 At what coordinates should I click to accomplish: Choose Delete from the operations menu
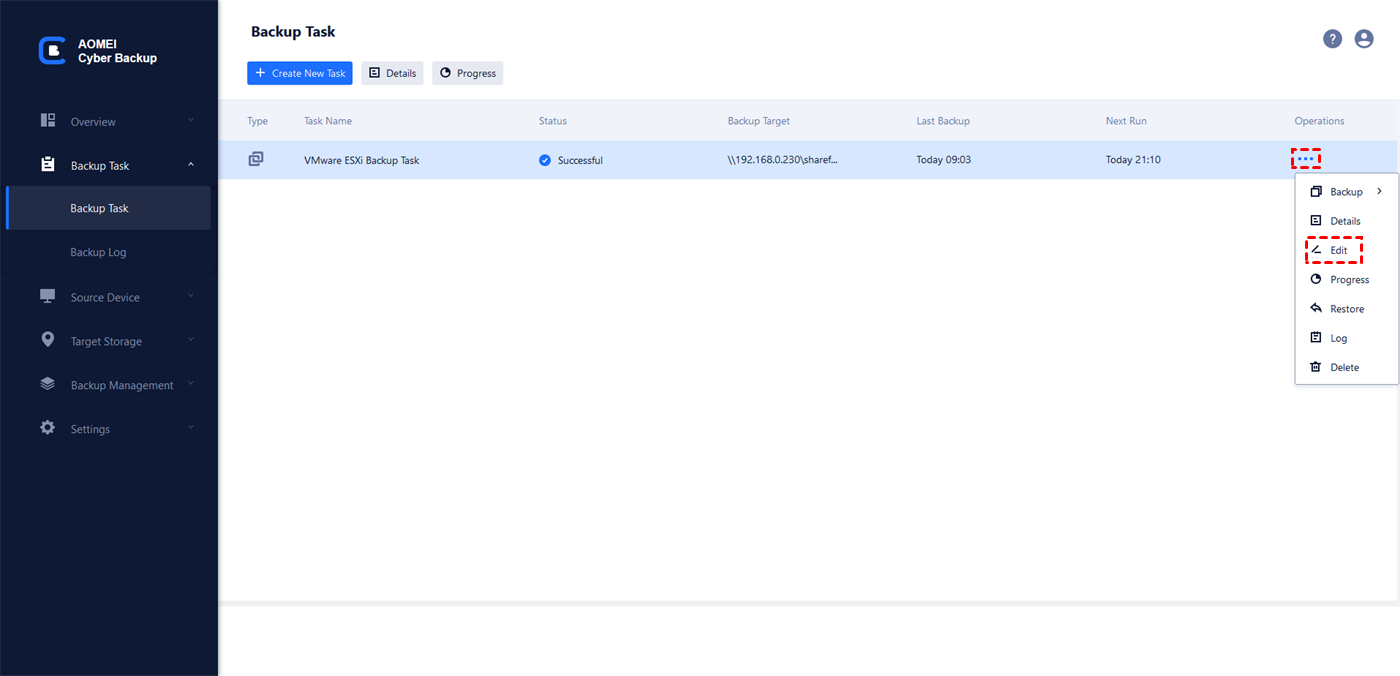point(1346,367)
